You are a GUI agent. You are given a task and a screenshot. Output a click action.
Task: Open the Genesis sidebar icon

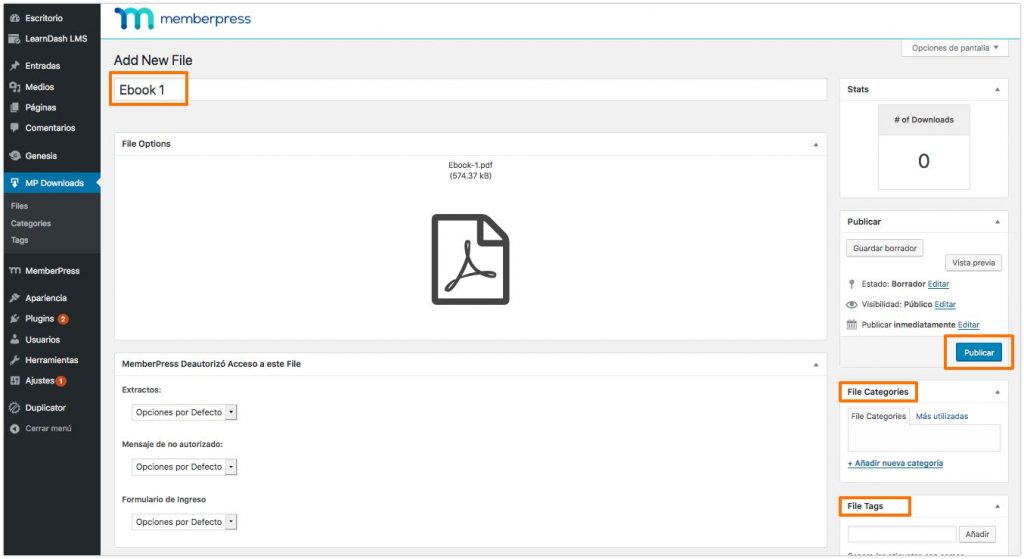[x=14, y=155]
